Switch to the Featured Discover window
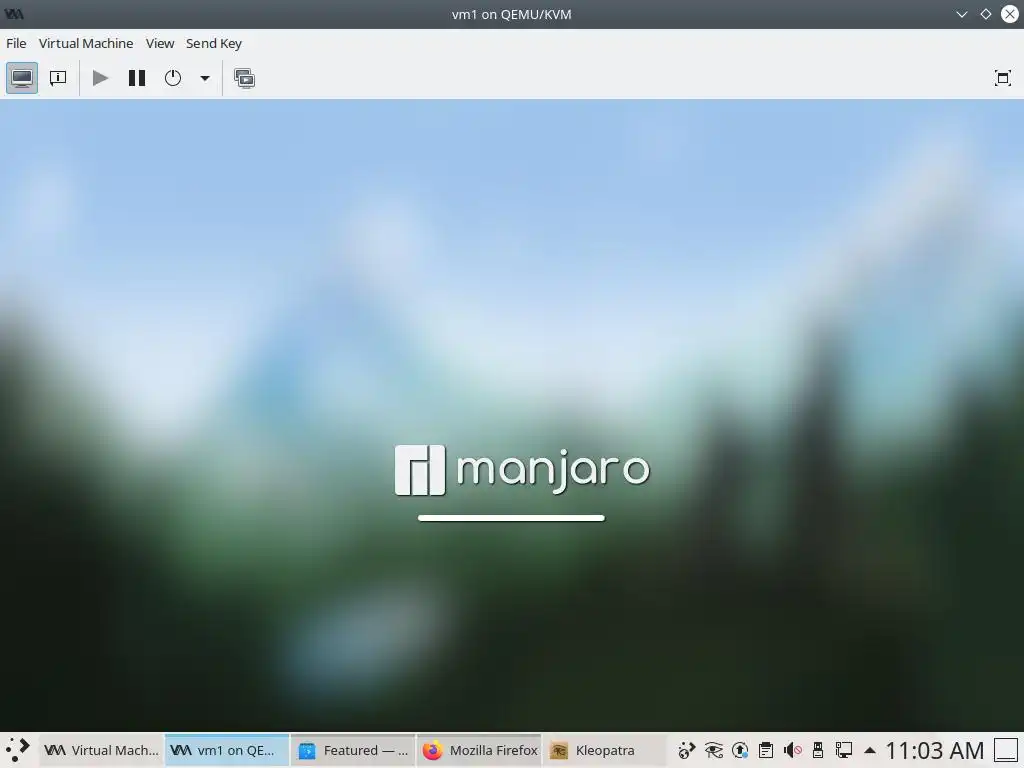Viewport: 1024px width, 768px height. tap(353, 750)
